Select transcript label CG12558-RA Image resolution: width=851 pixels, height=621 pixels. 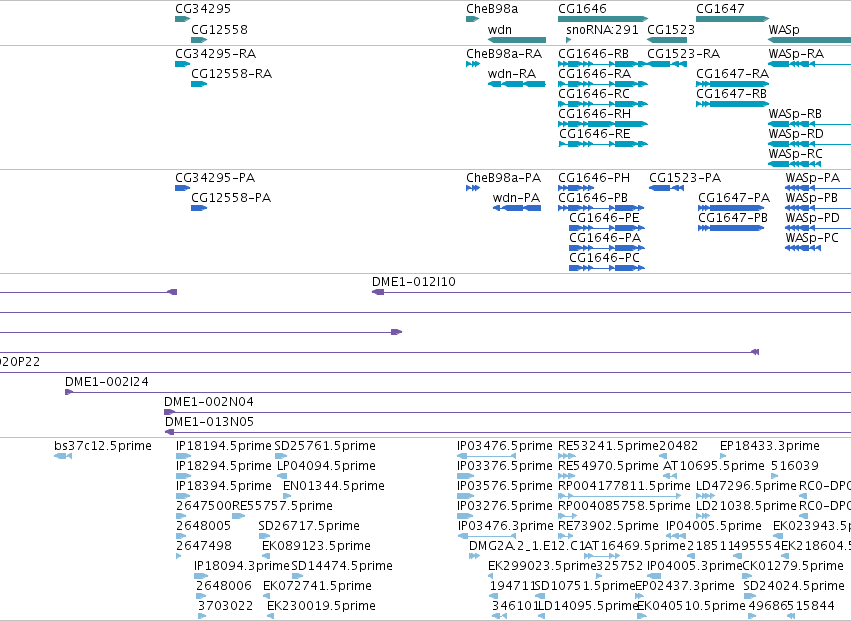[231, 74]
